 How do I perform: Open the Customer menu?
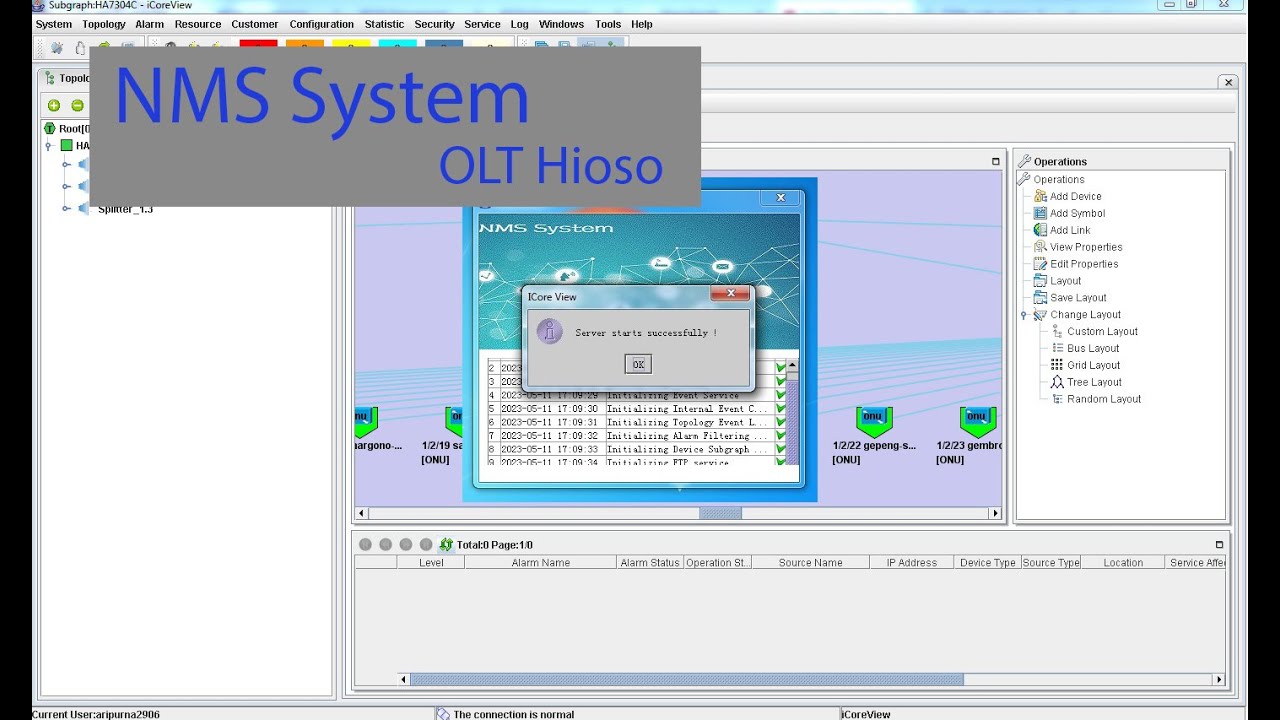[x=255, y=24]
